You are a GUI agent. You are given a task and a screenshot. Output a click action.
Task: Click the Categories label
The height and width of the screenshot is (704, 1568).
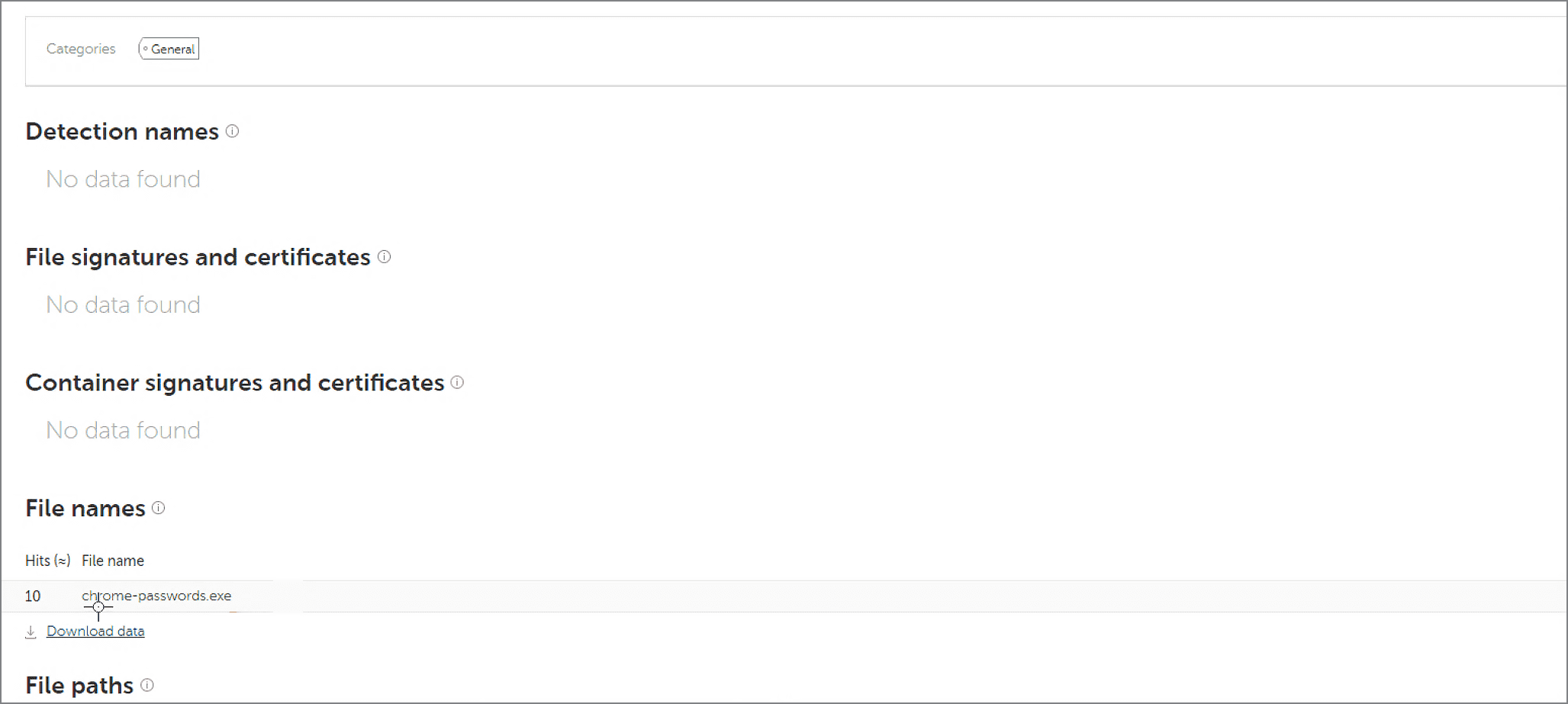coord(81,49)
